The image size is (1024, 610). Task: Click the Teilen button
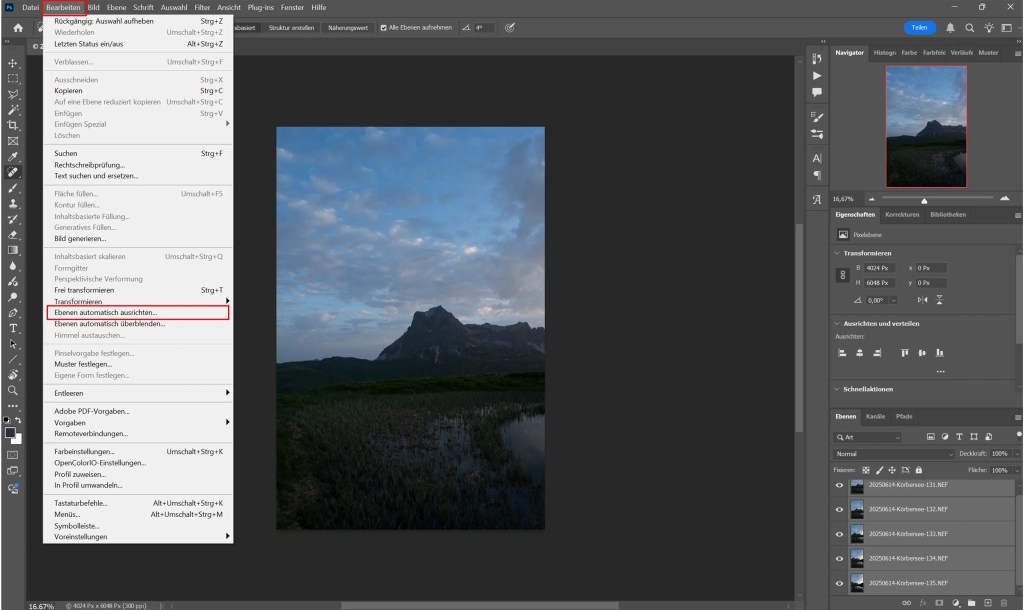(919, 28)
